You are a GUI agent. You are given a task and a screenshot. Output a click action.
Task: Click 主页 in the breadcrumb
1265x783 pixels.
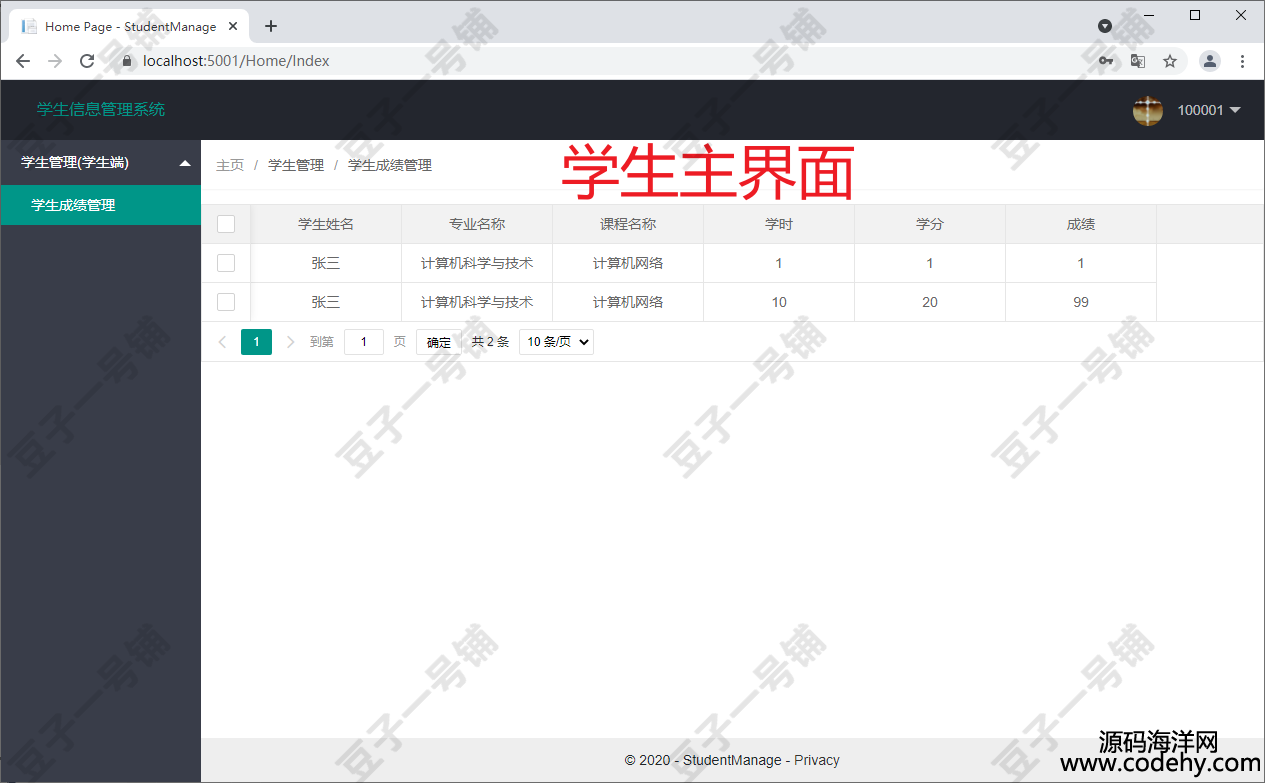(230, 165)
